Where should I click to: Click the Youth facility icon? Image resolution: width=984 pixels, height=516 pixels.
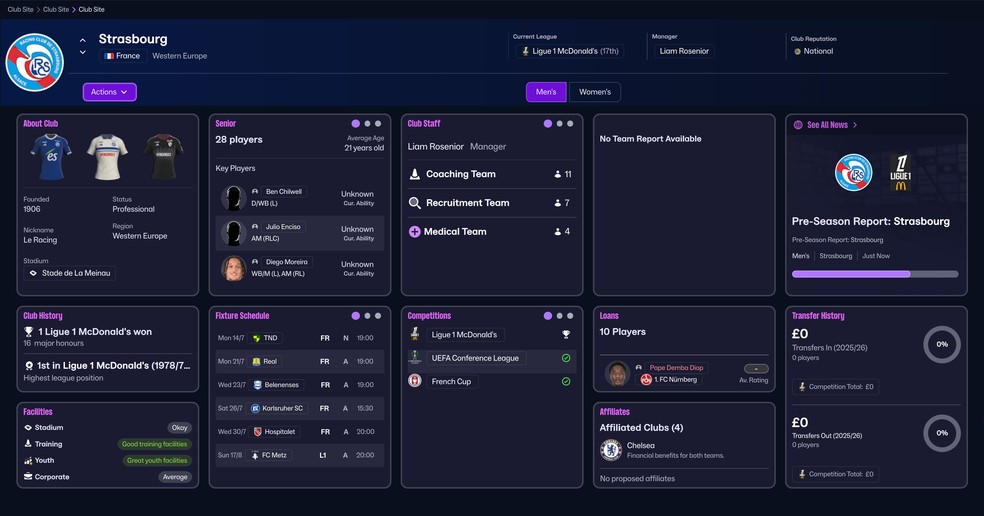(x=28, y=460)
